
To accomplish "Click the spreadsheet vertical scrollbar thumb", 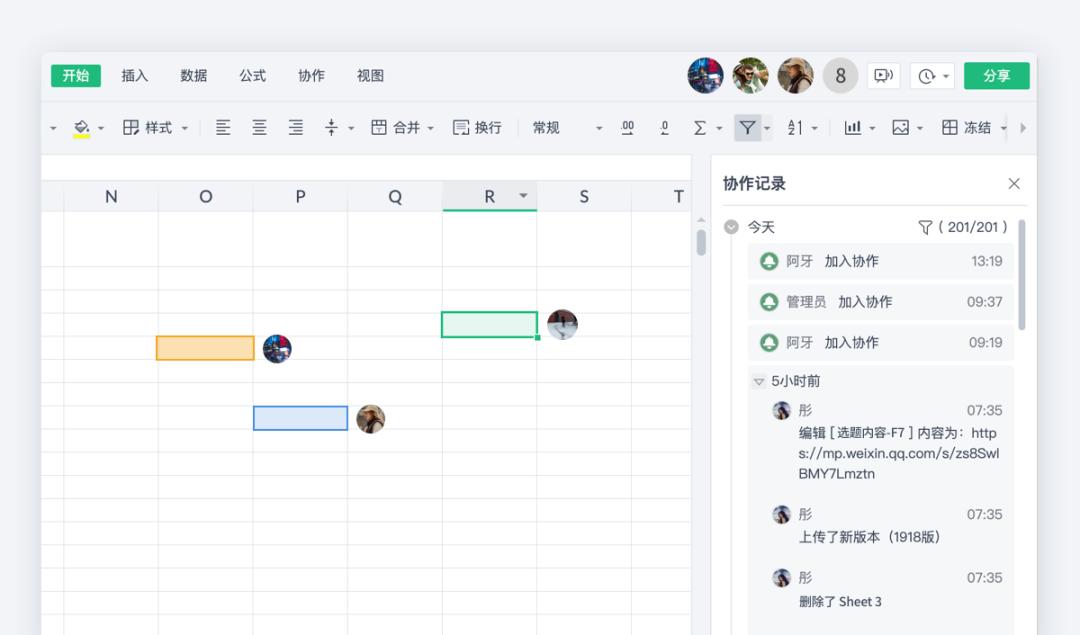I will click(x=701, y=242).
